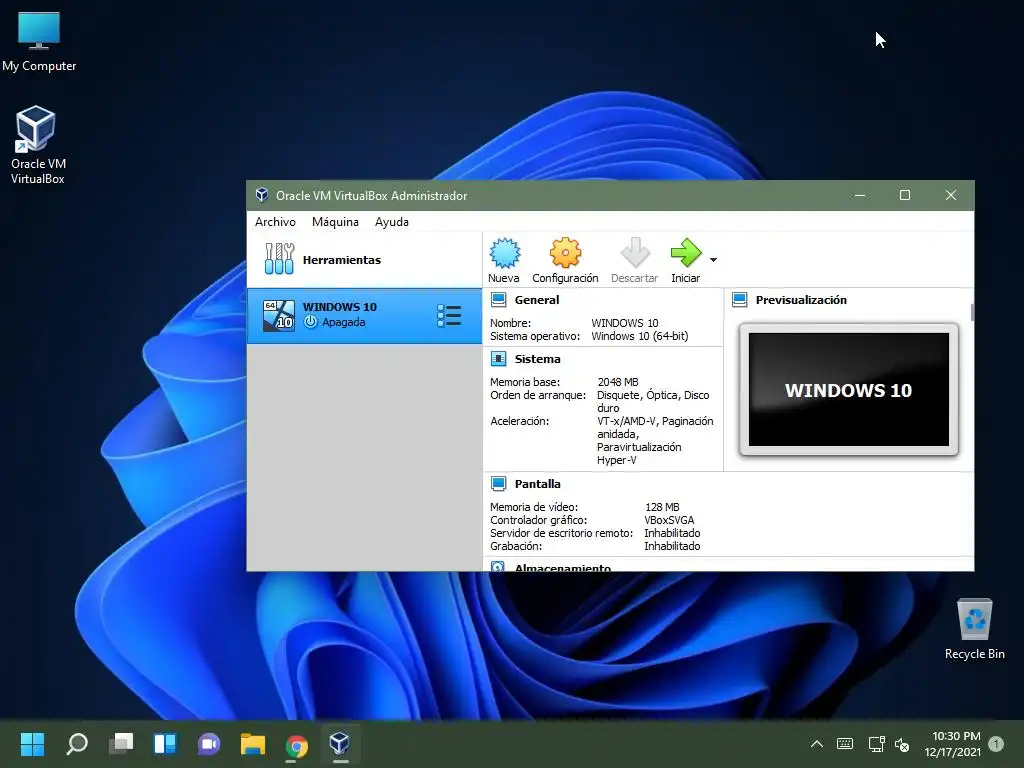Viewport: 1024px width, 768px height.
Task: Click the VirtualBox taskbar icon
Action: point(340,744)
